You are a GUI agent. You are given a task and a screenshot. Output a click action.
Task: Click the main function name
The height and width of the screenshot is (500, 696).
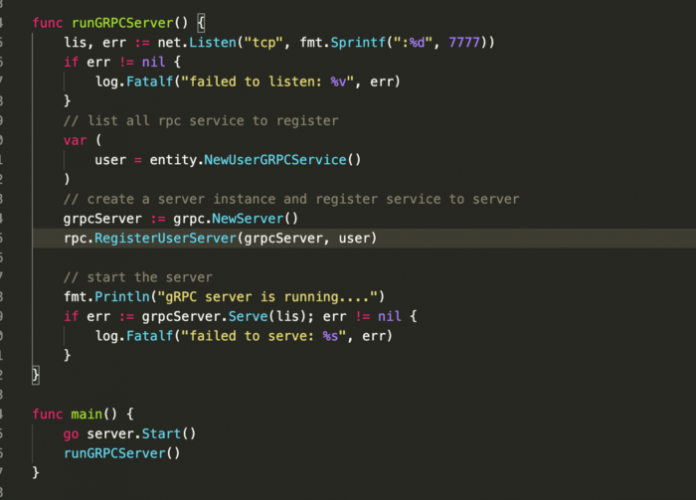90,413
